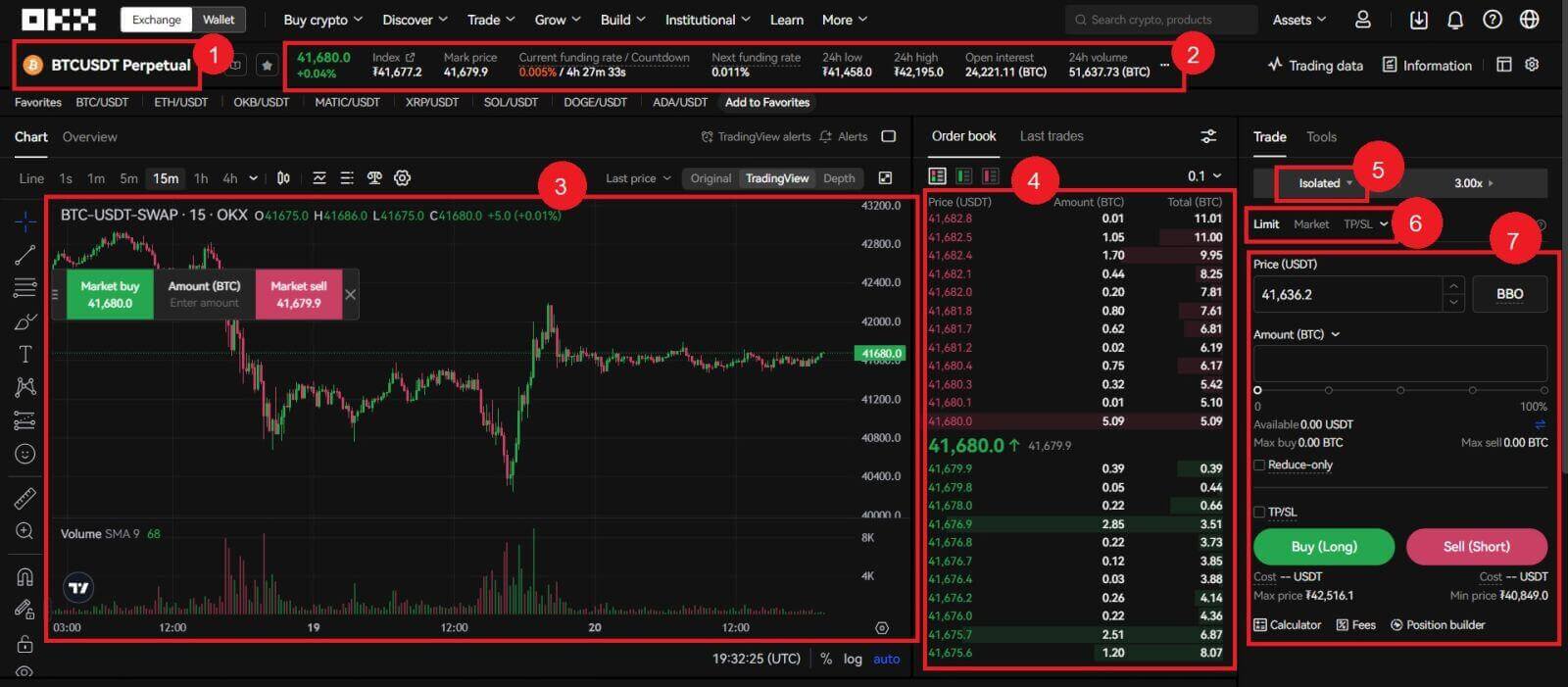Toggle log scale on the chart

click(x=853, y=660)
